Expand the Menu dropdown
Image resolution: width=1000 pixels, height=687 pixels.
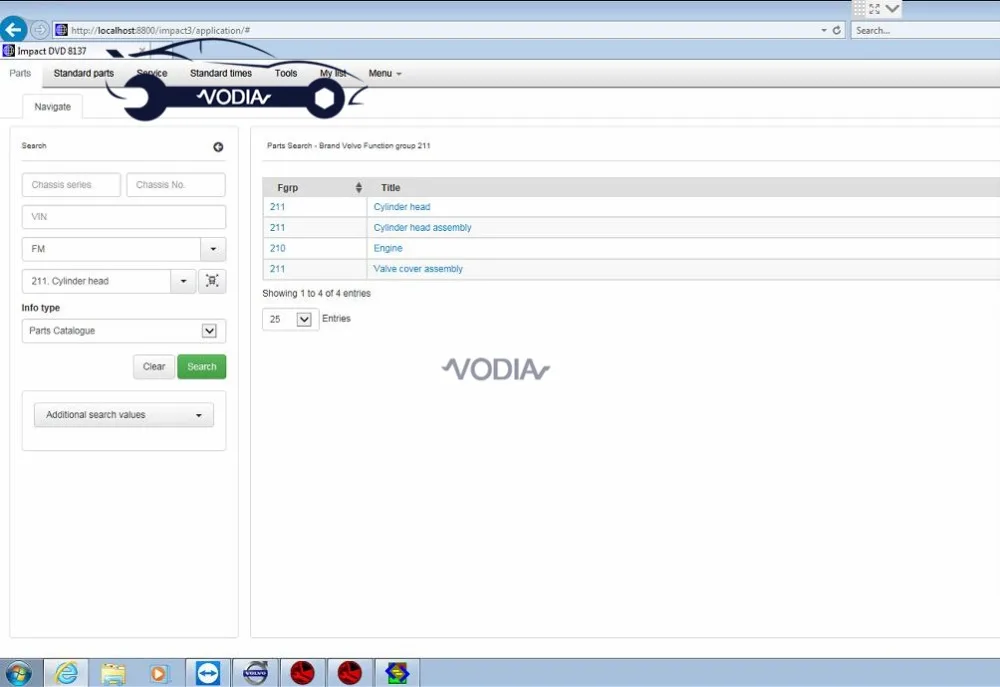[x=385, y=73]
